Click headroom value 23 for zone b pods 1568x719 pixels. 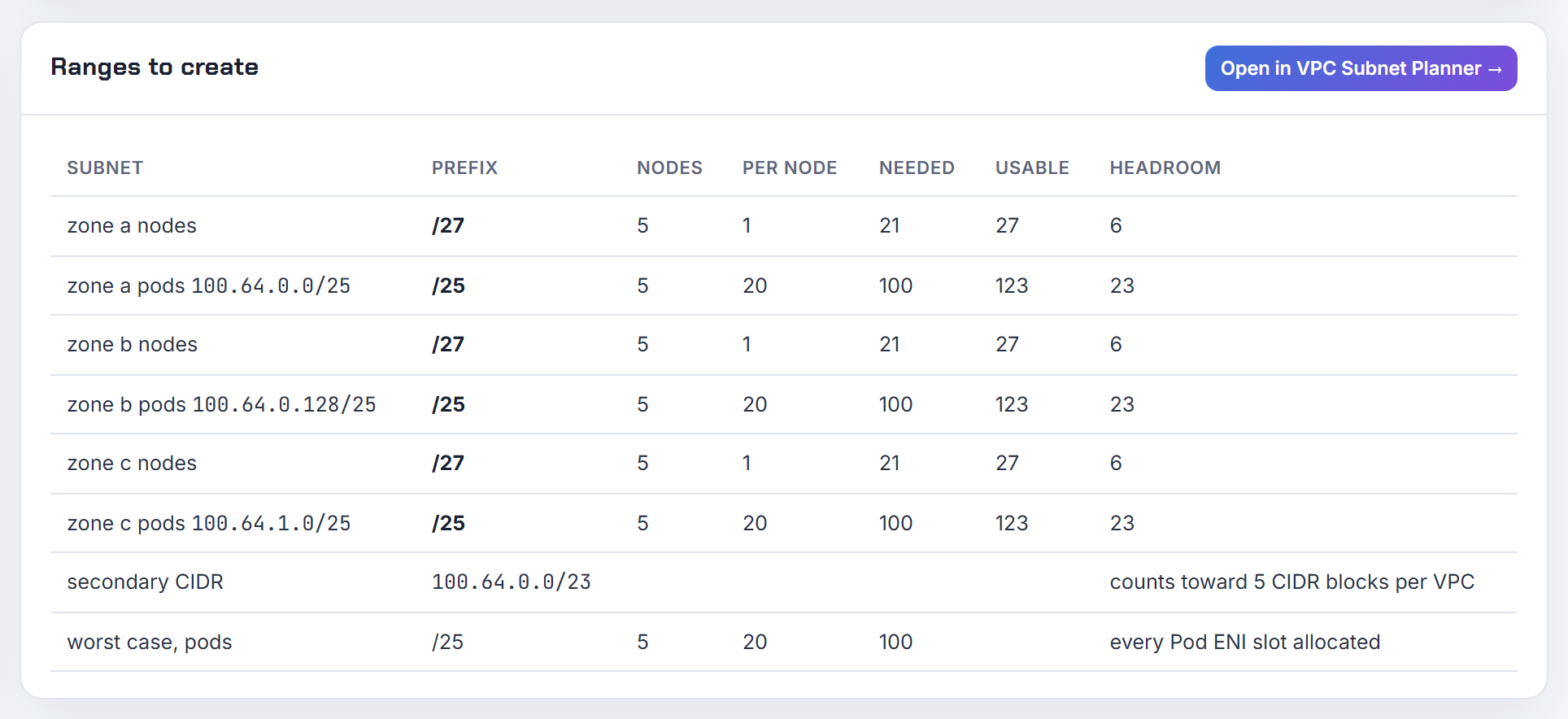1122,404
